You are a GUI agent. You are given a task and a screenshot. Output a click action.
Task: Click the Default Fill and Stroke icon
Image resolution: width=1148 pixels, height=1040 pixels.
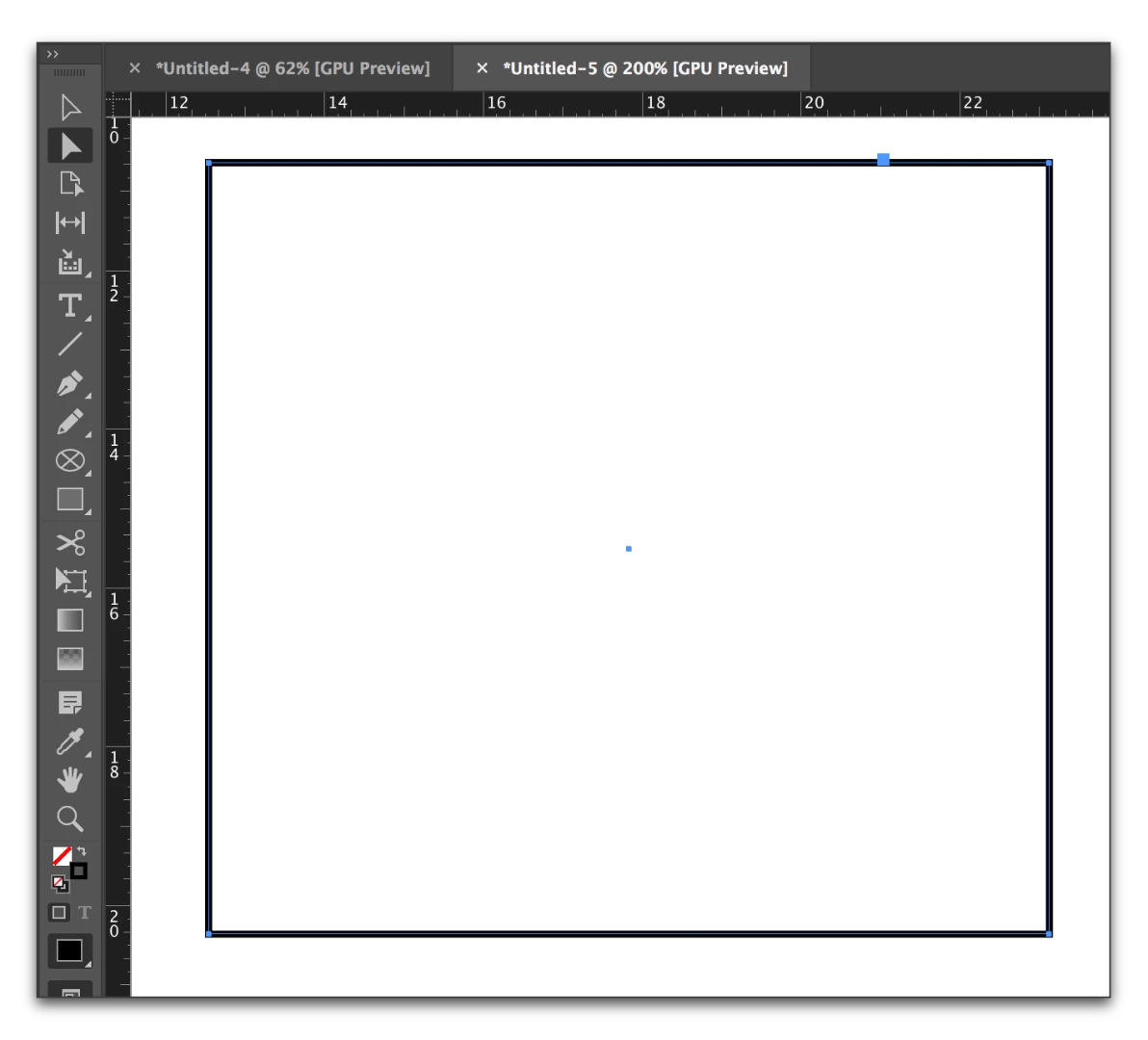click(60, 884)
